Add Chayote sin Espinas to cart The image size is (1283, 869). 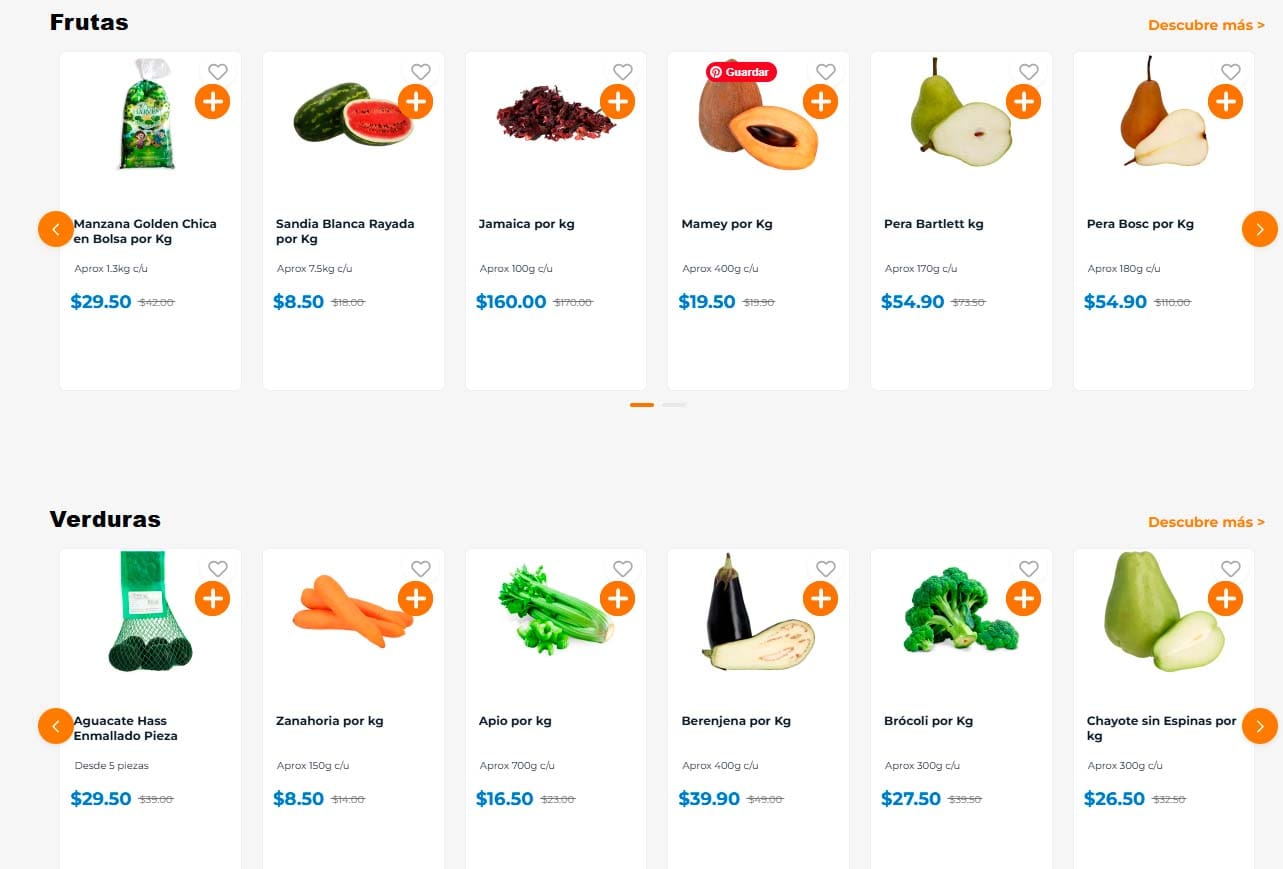1225,598
